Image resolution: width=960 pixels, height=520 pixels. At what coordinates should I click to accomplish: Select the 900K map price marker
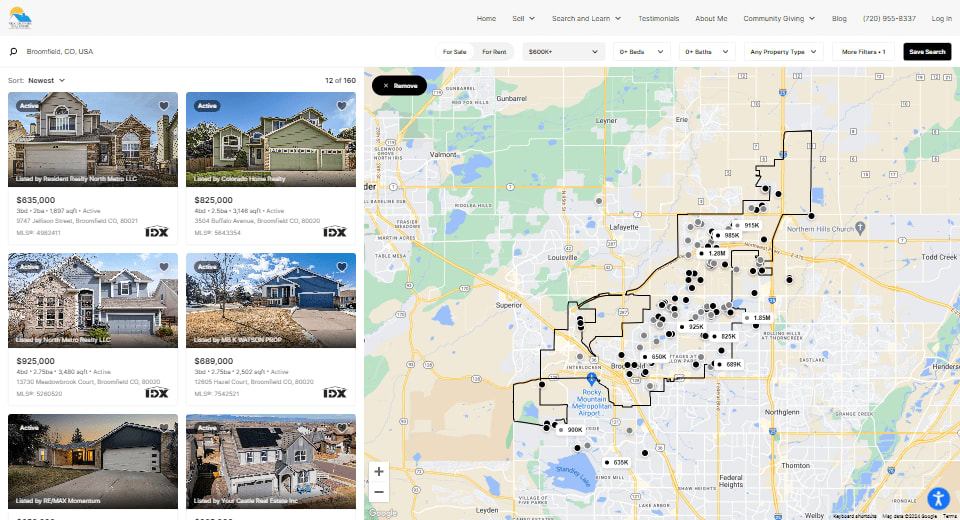571,430
